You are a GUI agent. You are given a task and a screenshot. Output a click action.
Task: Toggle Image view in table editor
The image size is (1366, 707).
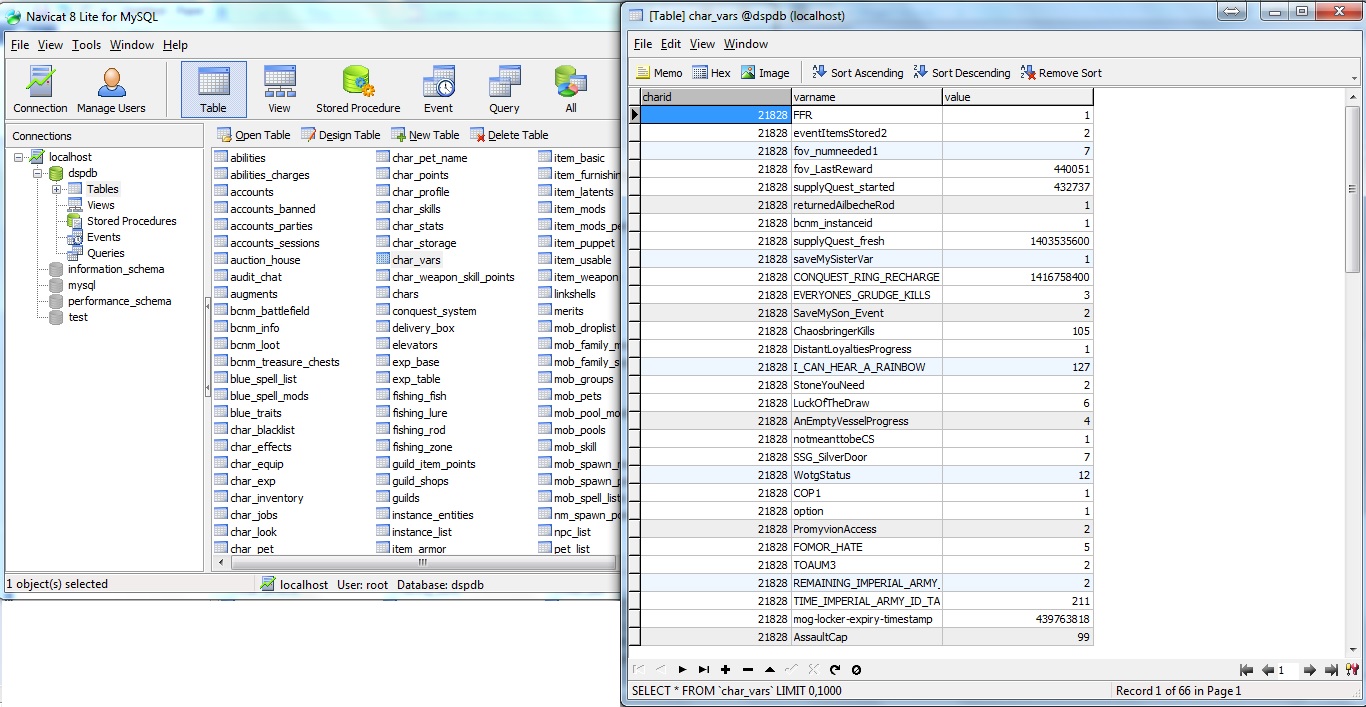(764, 73)
